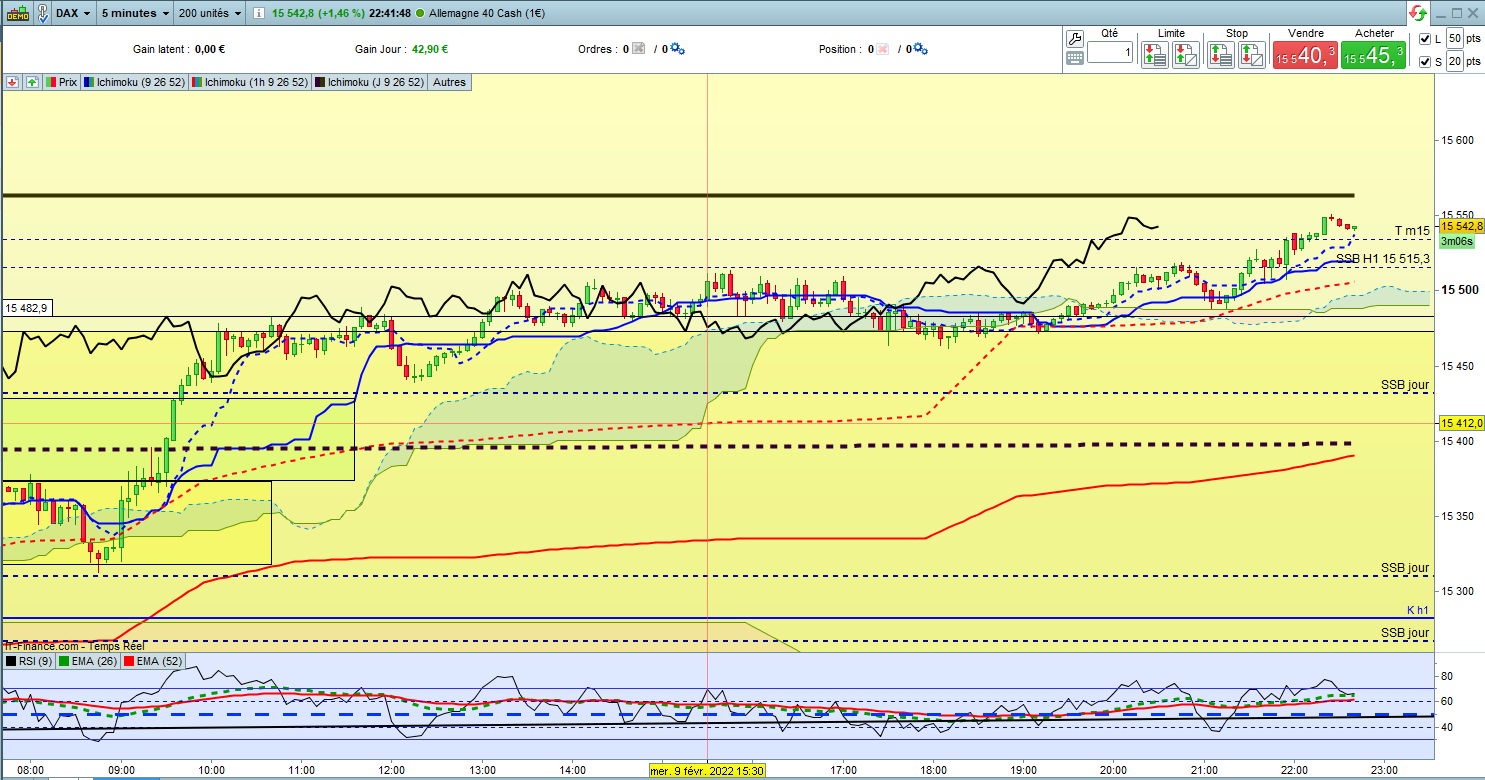Click the Gain Jour value 42,90 €
1485x780 pixels.
pyautogui.click(x=430, y=49)
